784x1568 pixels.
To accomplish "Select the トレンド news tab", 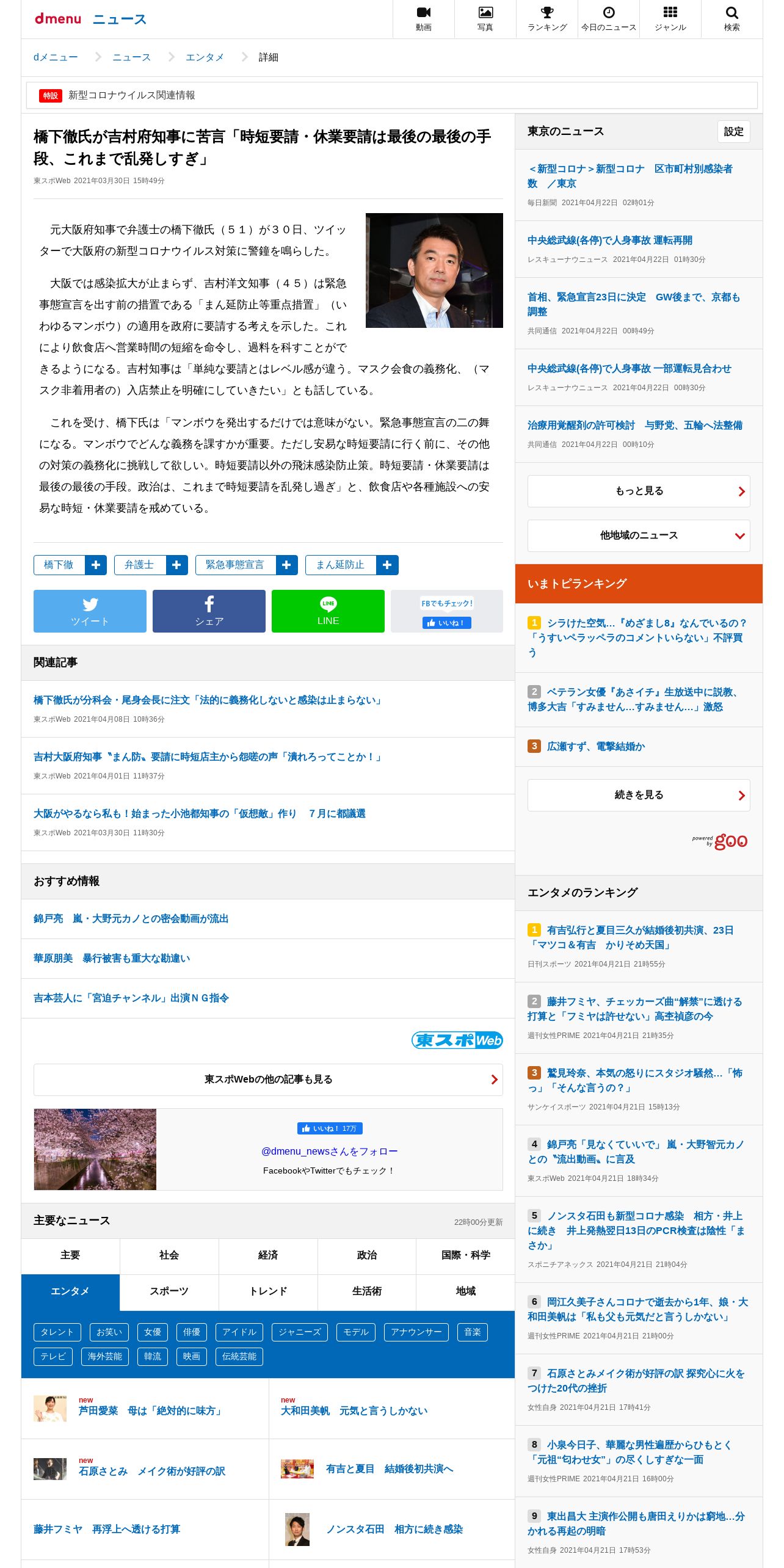I will (x=268, y=1291).
